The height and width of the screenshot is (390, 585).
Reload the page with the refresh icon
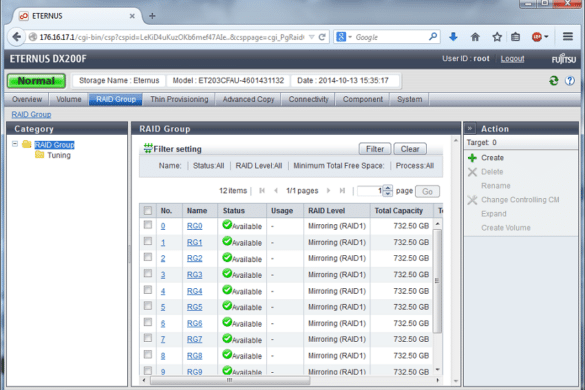[322, 37]
